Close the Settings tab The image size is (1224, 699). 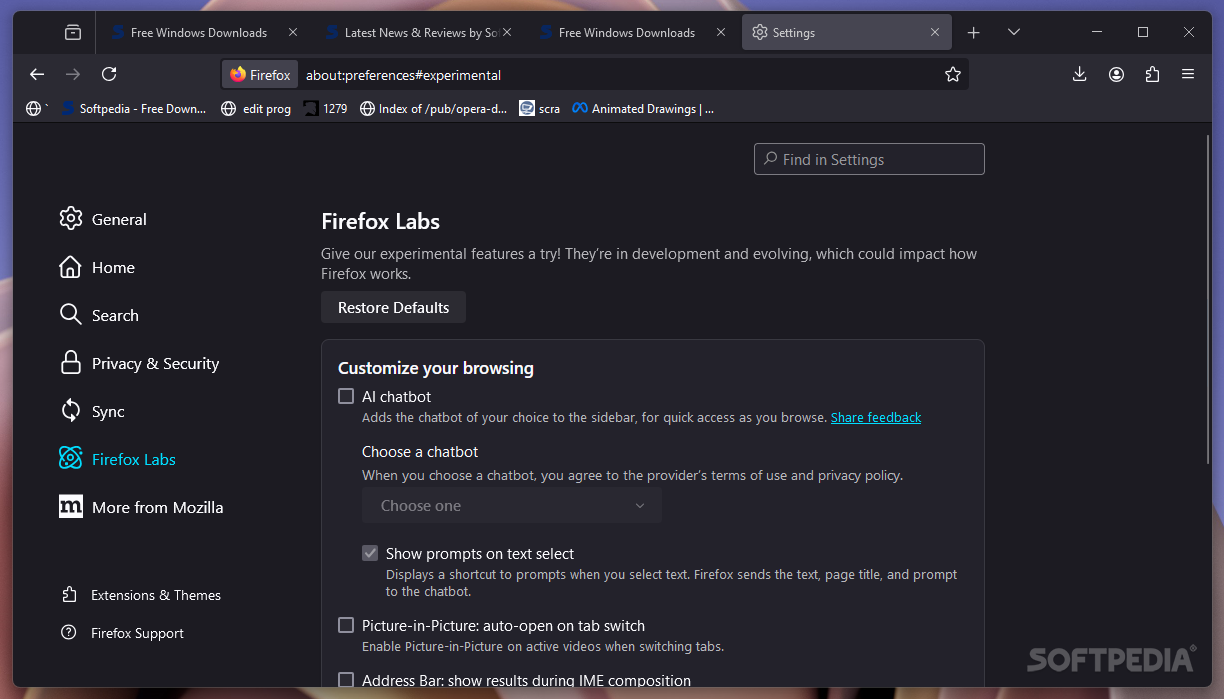click(x=935, y=32)
